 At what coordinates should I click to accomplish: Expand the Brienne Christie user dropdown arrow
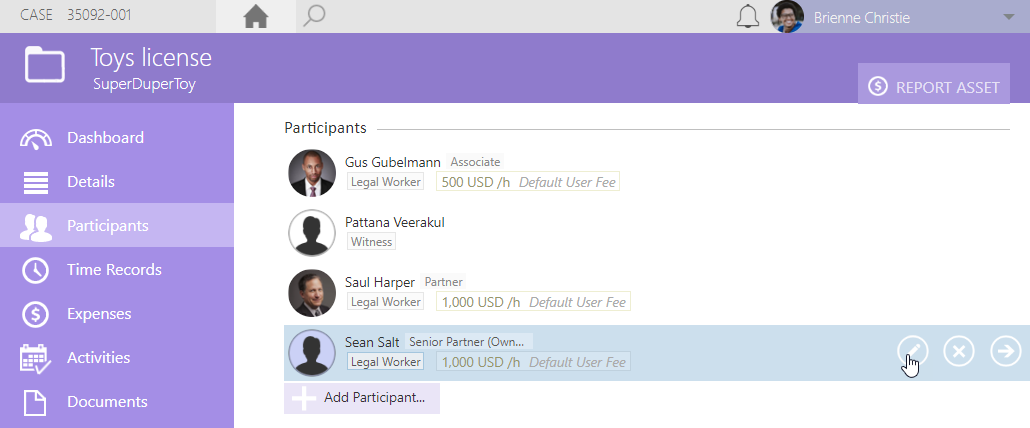click(x=1009, y=17)
